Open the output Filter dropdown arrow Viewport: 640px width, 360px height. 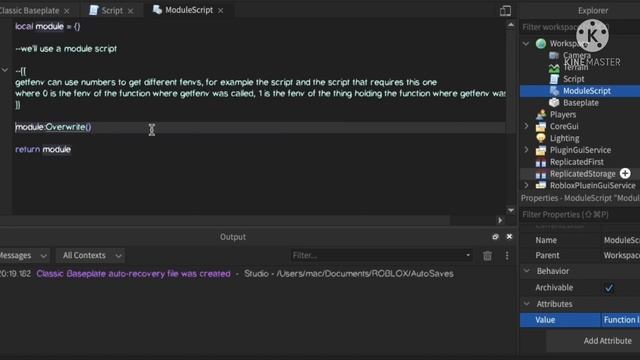[x=468, y=255]
